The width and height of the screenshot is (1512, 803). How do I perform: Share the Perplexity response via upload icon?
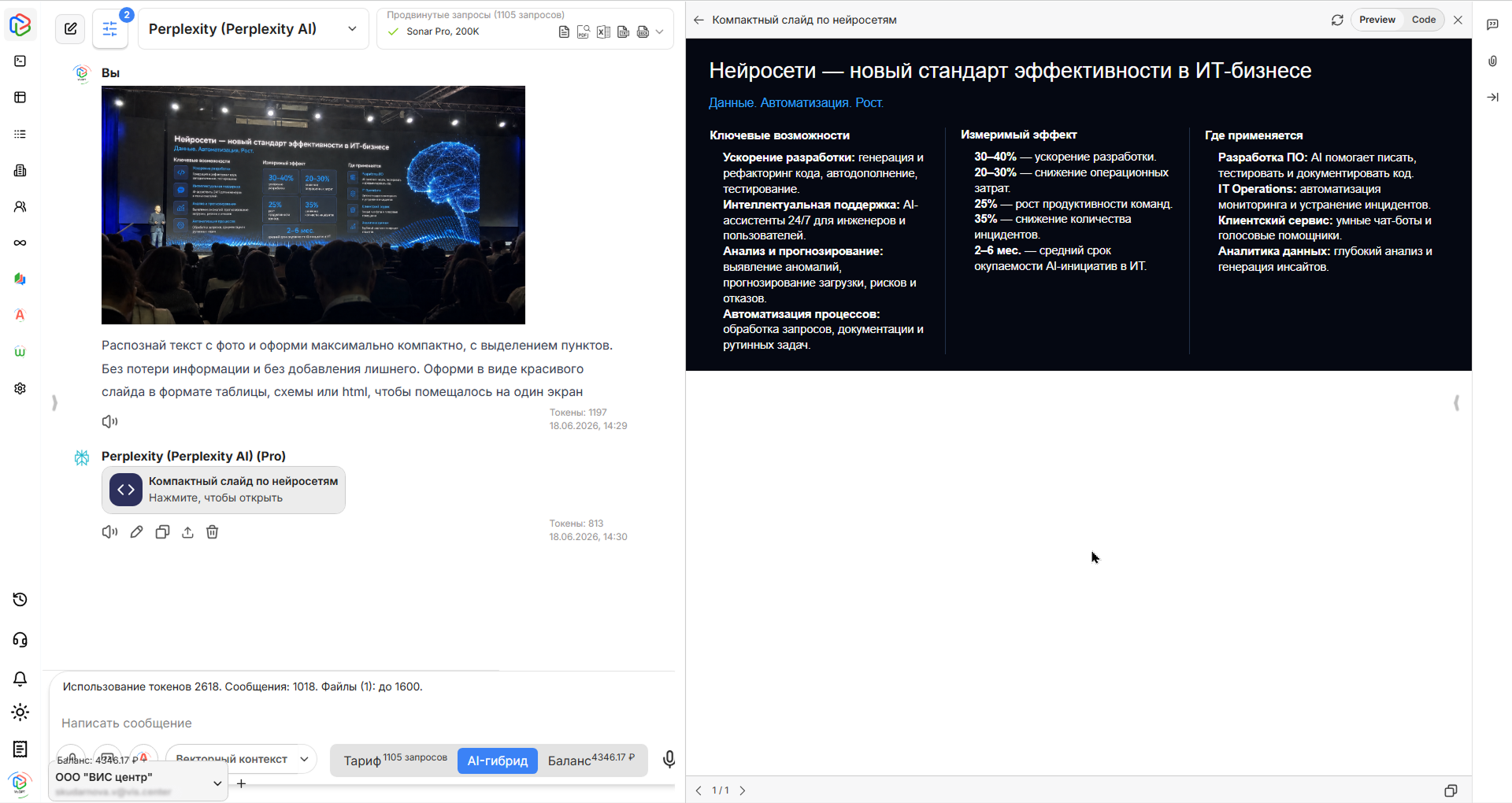(x=187, y=532)
